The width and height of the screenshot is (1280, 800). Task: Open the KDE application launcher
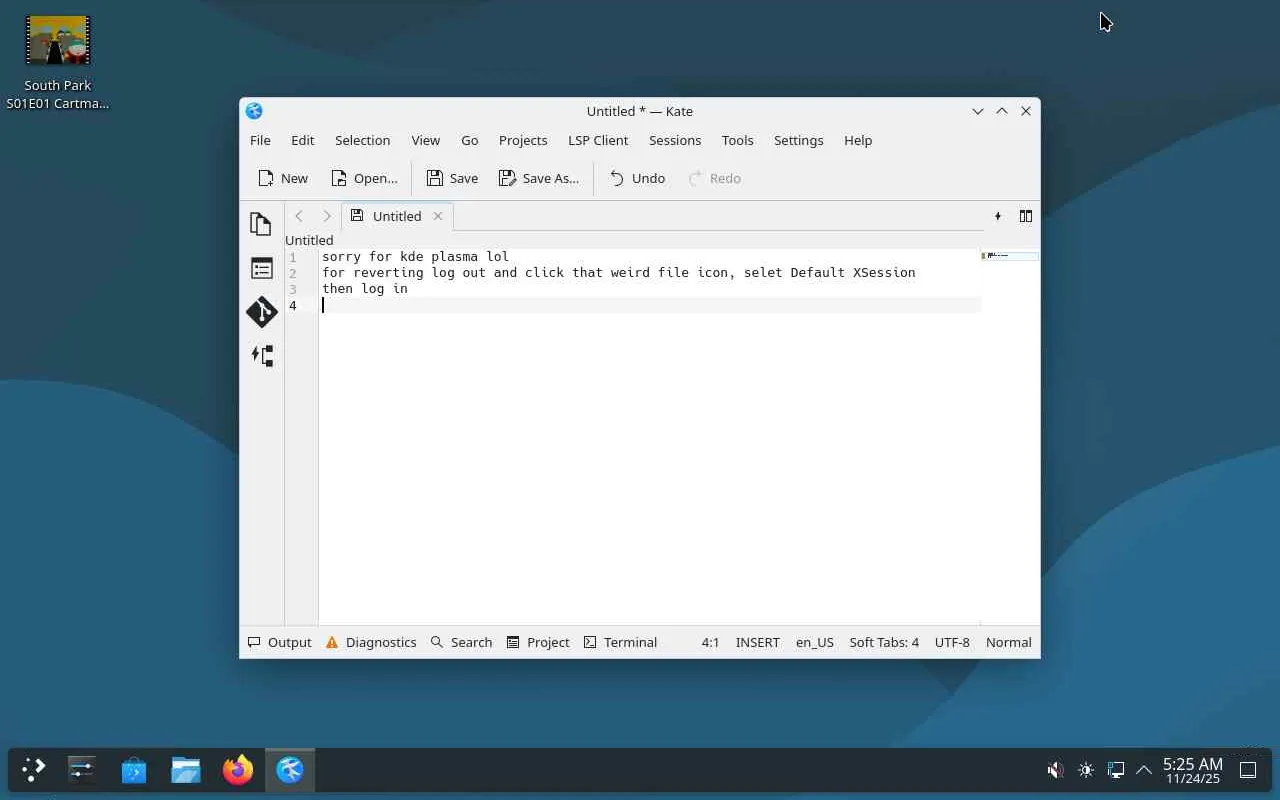tap(33, 770)
